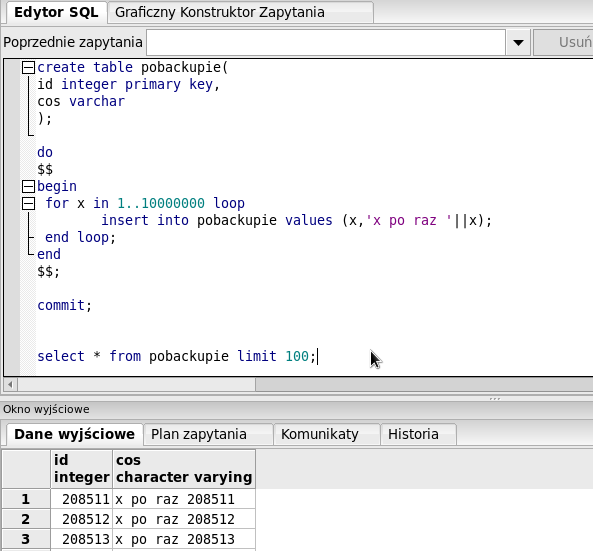Click the left arrow of the horizontal scrollbar

(x=10, y=385)
